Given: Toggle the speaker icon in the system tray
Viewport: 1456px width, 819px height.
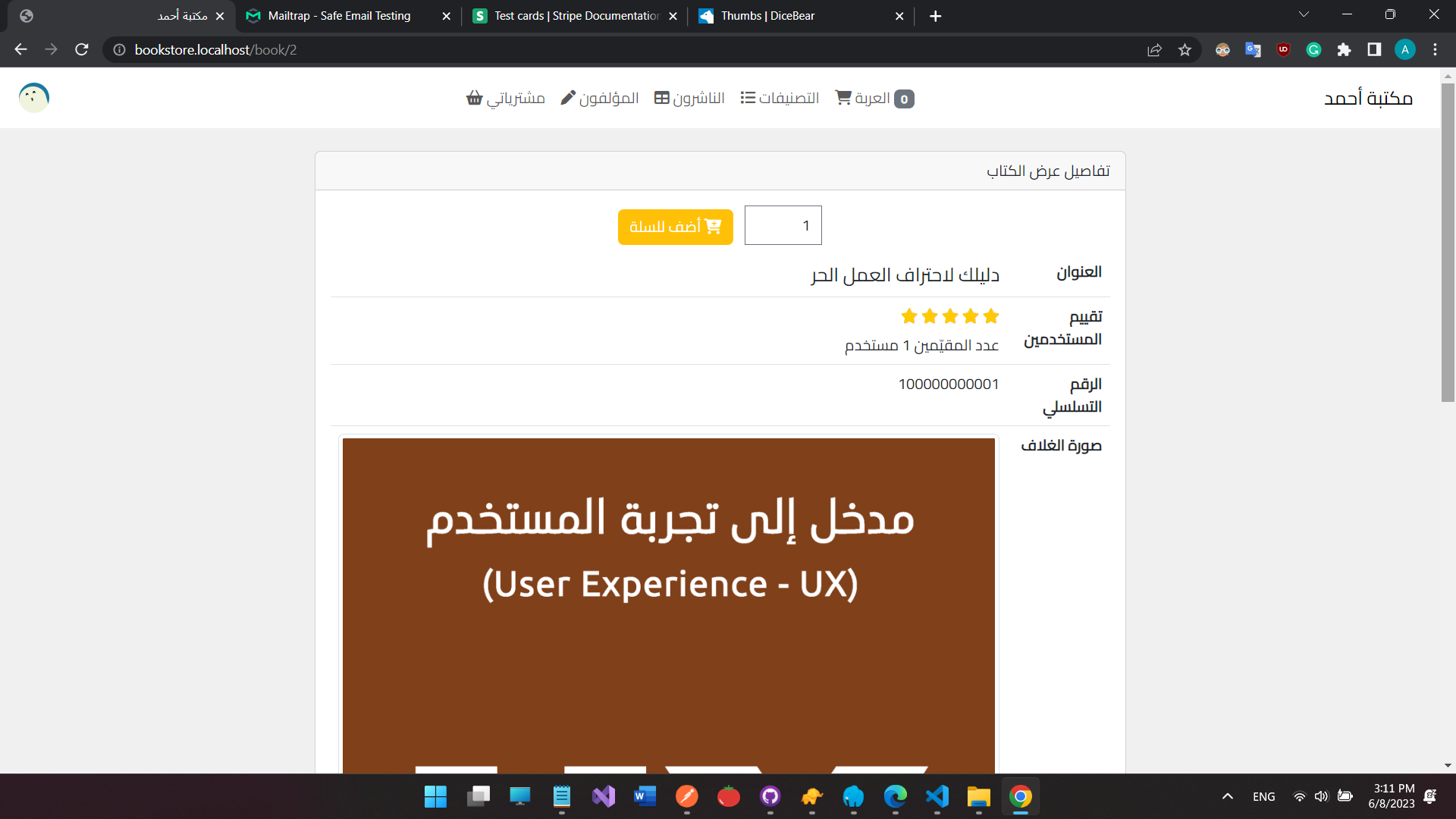Looking at the screenshot, I should [1322, 796].
